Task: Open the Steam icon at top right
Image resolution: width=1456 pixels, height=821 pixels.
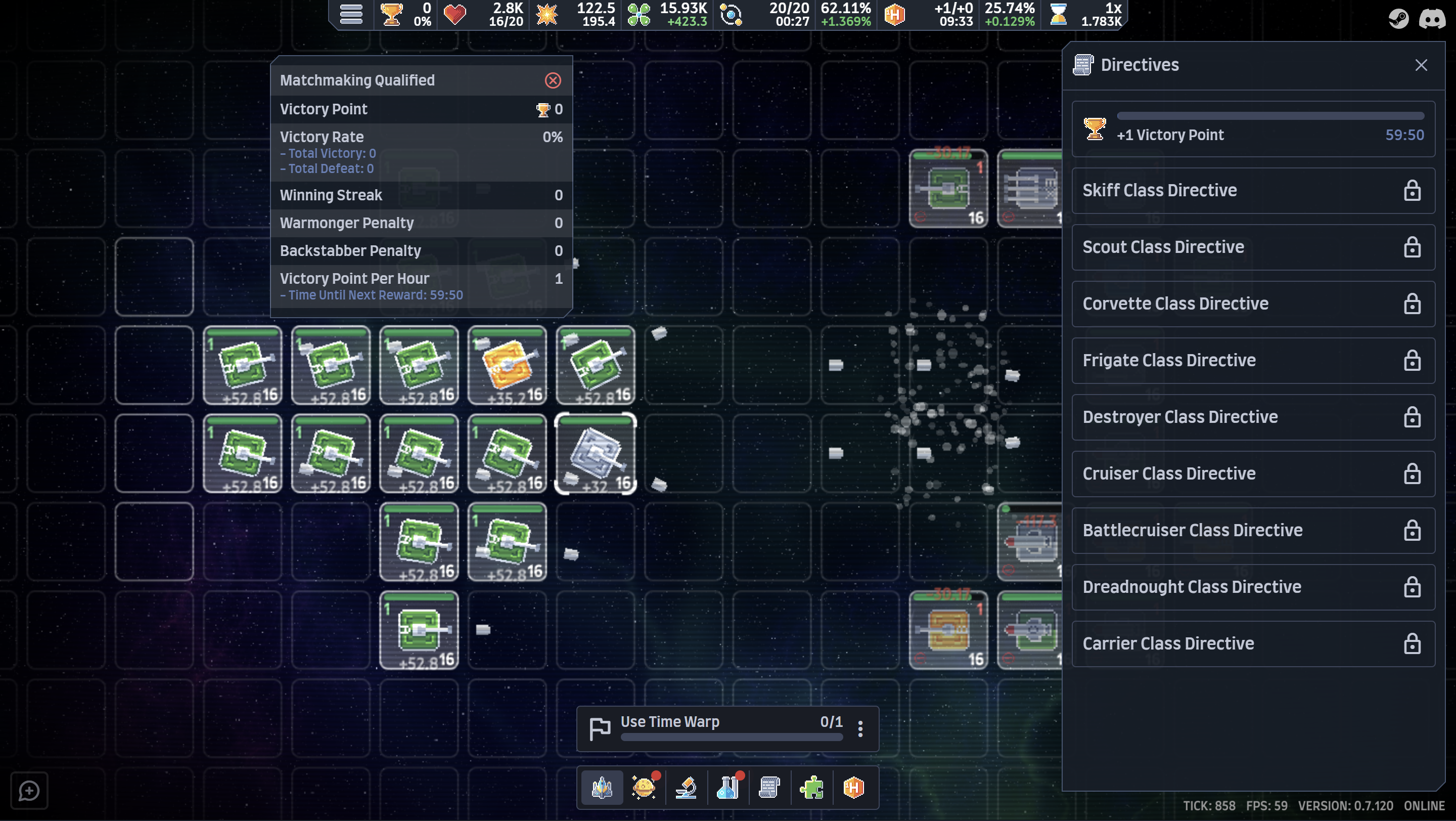Action: coord(1398,18)
